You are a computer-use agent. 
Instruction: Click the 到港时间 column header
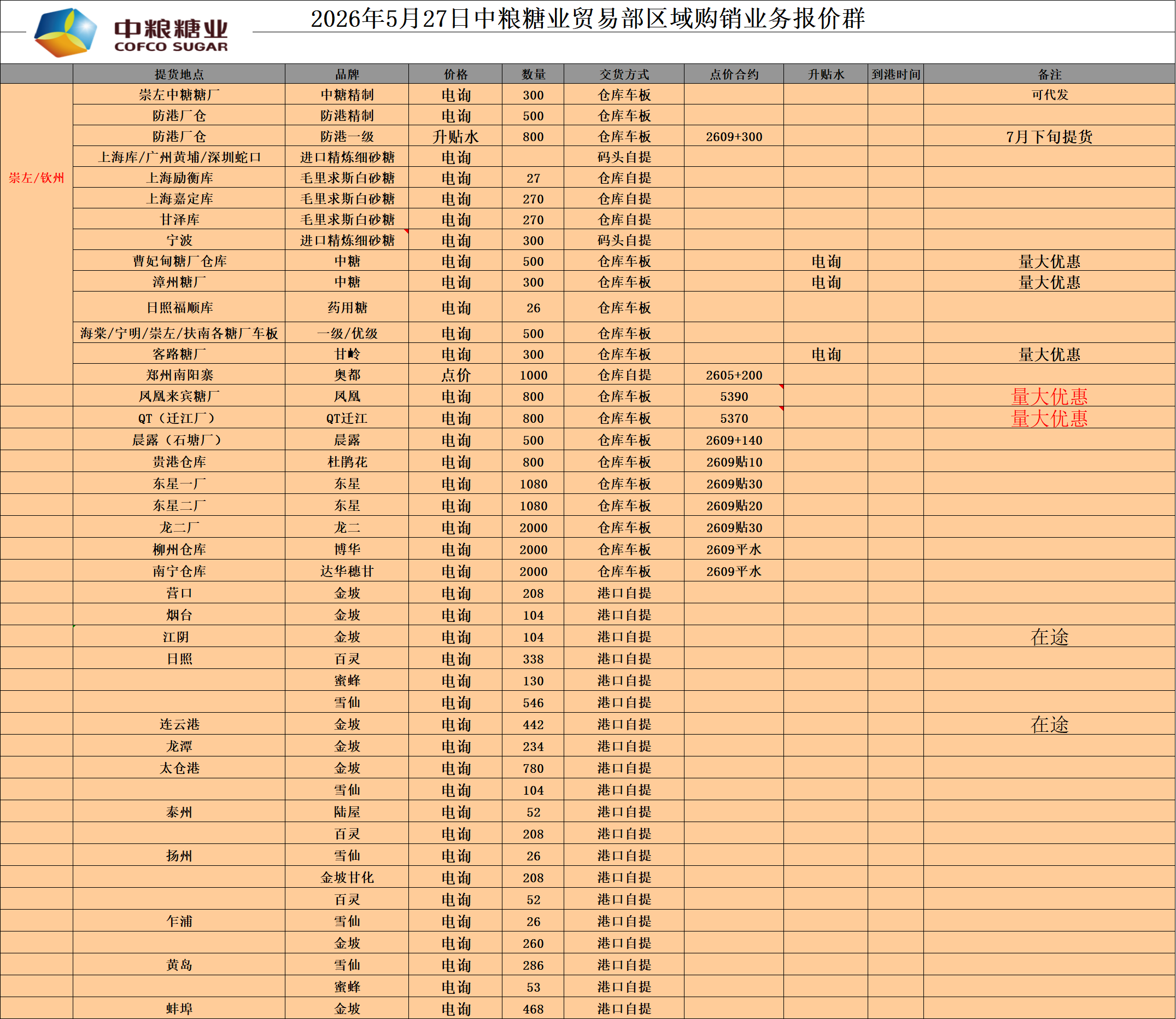pos(896,74)
